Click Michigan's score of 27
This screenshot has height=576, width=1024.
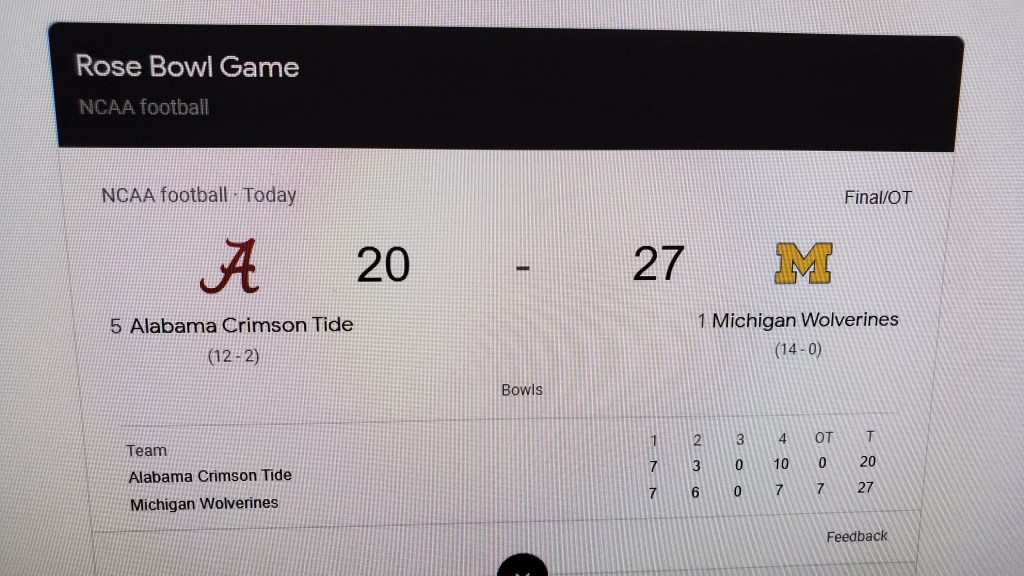[658, 264]
